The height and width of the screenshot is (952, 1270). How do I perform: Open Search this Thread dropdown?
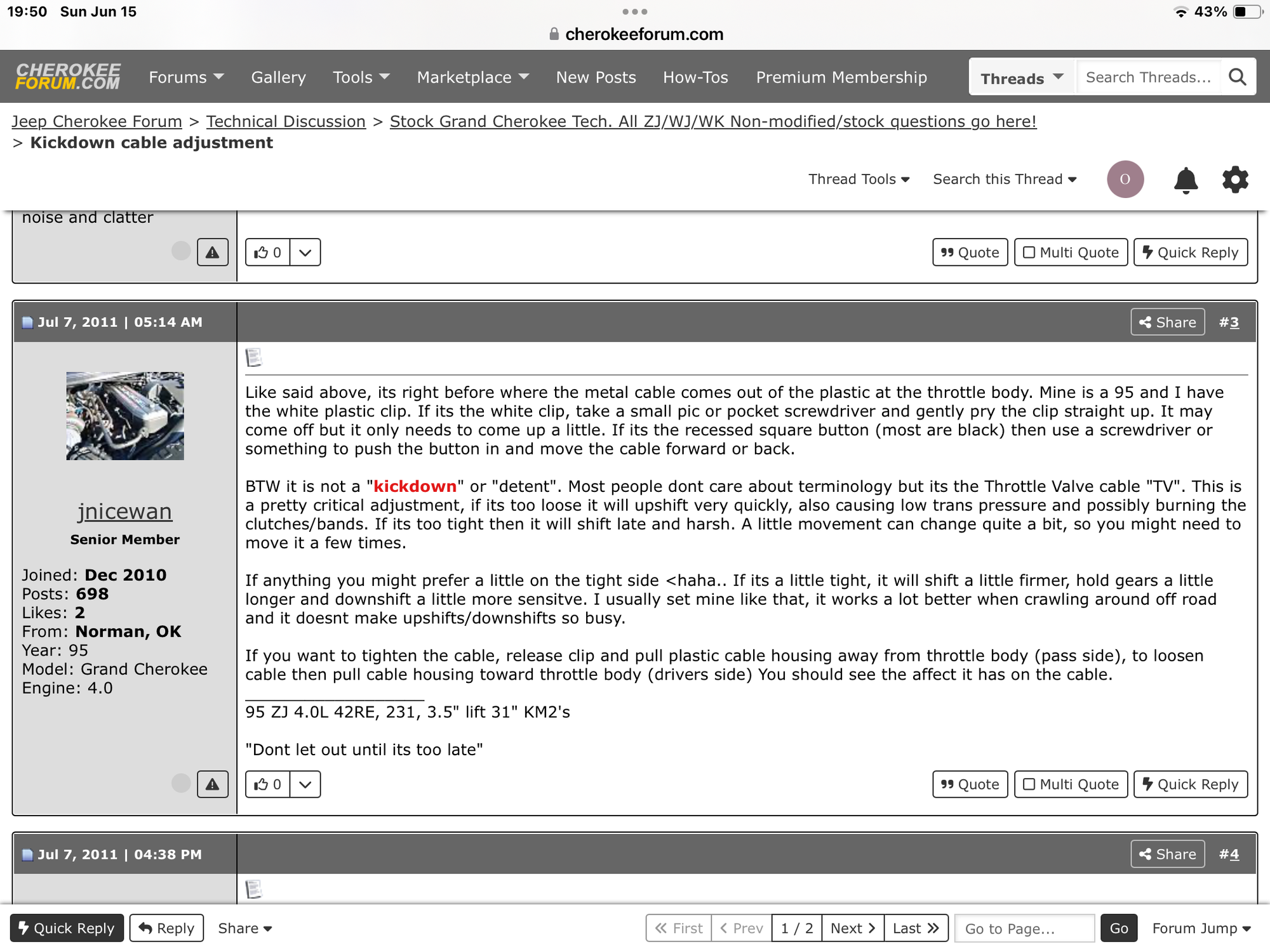(x=1005, y=180)
